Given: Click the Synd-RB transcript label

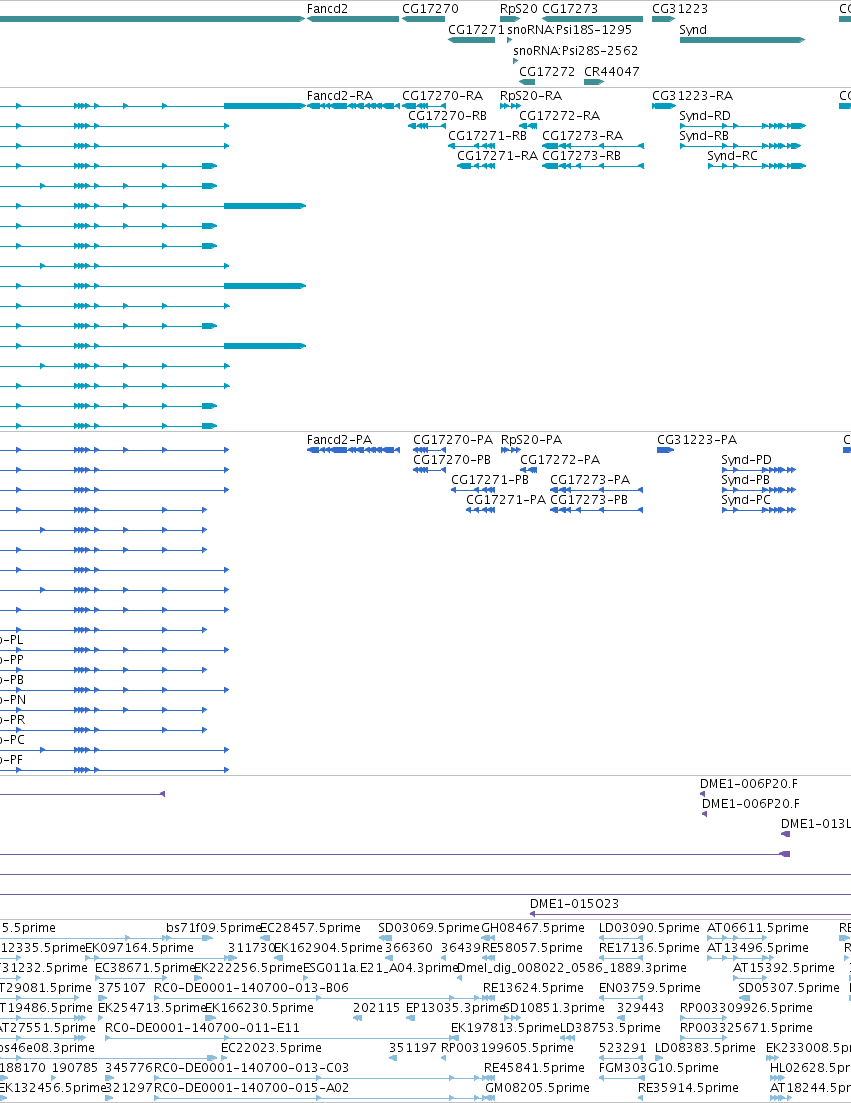Looking at the screenshot, I should point(704,136).
